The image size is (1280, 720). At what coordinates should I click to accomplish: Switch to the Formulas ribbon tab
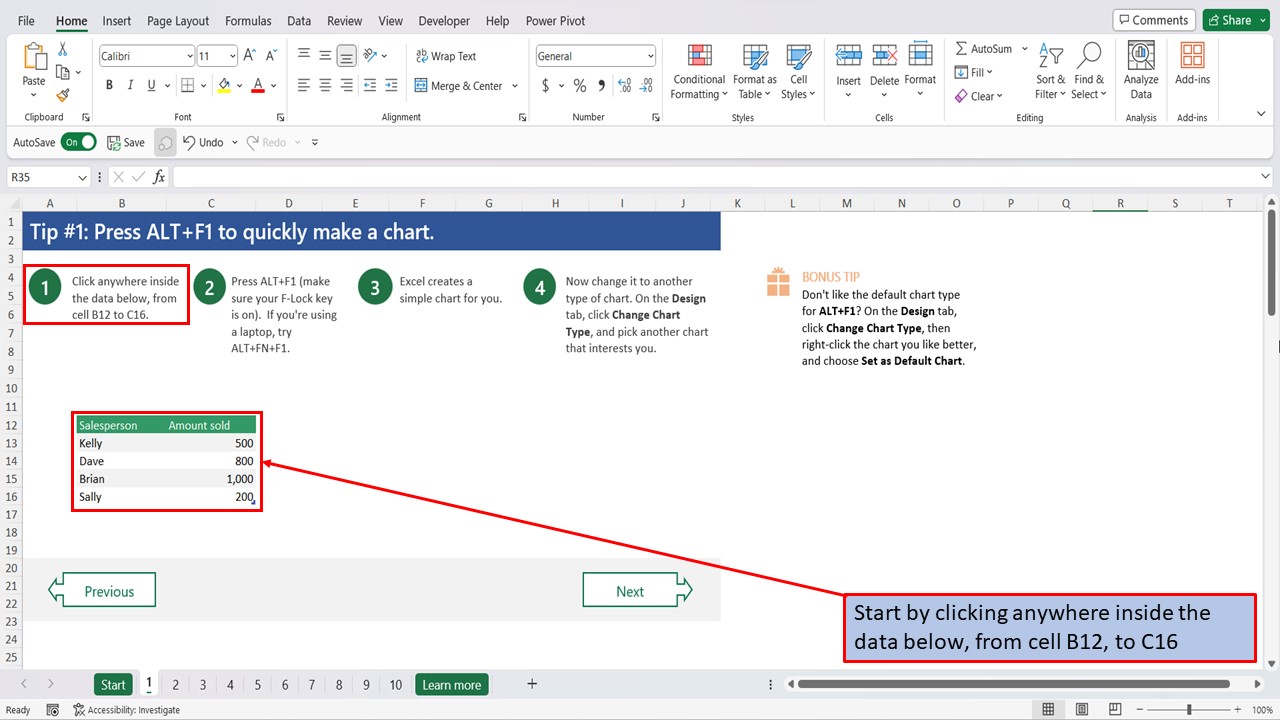point(248,20)
